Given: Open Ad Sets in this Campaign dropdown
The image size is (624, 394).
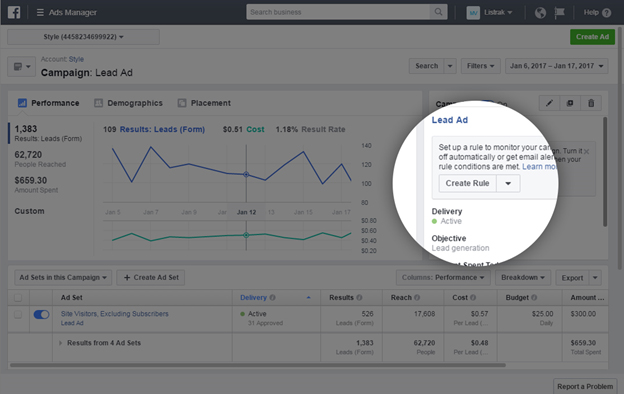Looking at the screenshot, I should tap(63, 277).
